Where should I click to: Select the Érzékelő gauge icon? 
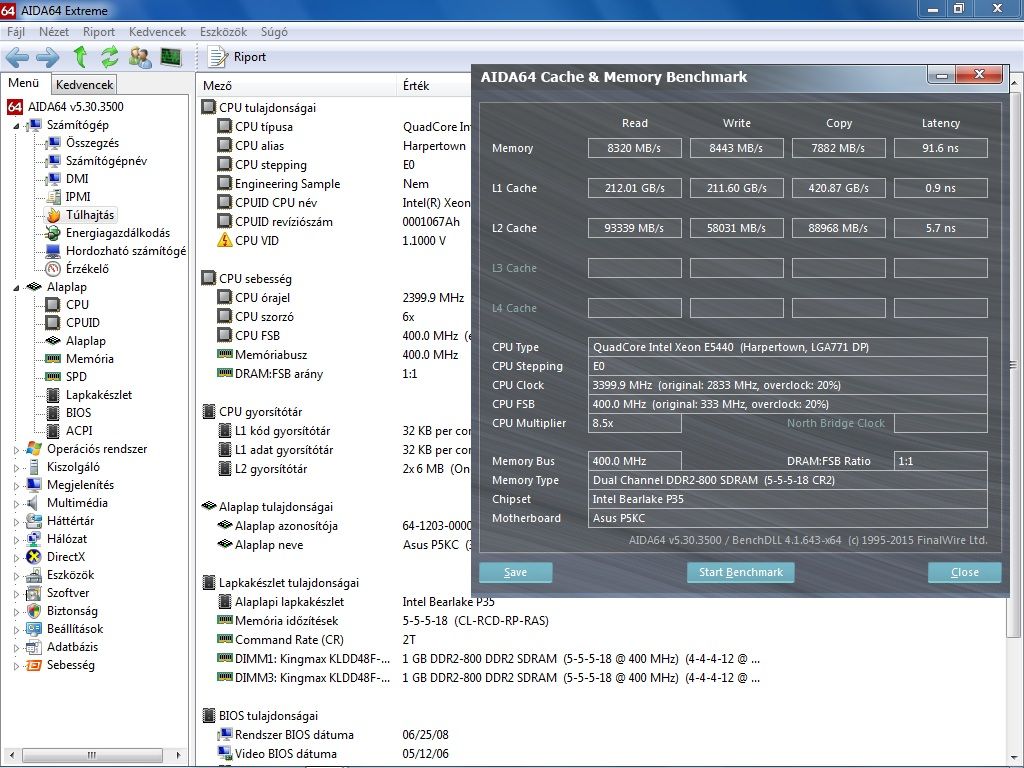(54, 268)
